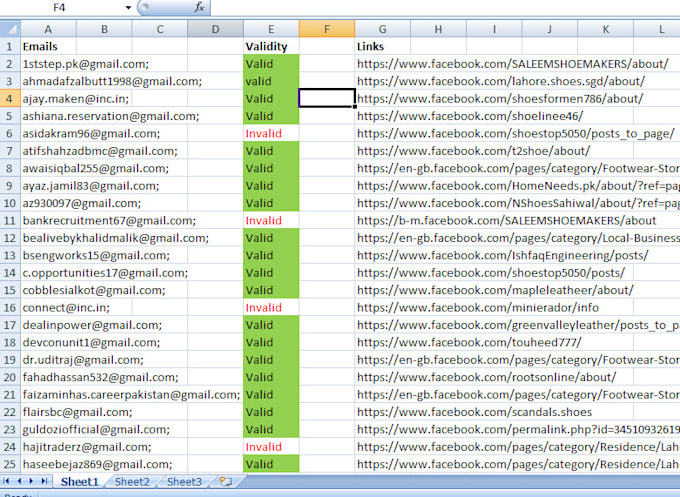Select cell az930097@gmail.com
This screenshot has height=497, width=680.
(82, 203)
